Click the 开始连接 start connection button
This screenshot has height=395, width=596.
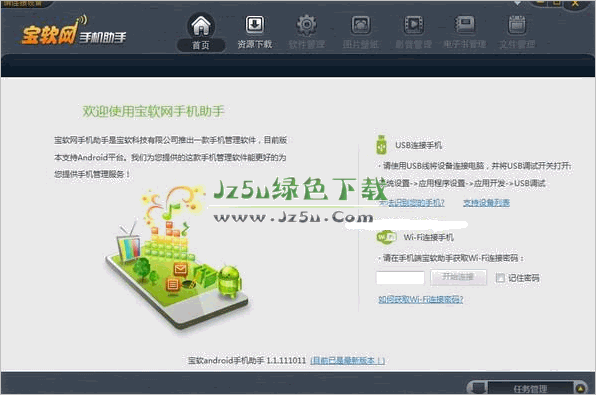coord(458,277)
